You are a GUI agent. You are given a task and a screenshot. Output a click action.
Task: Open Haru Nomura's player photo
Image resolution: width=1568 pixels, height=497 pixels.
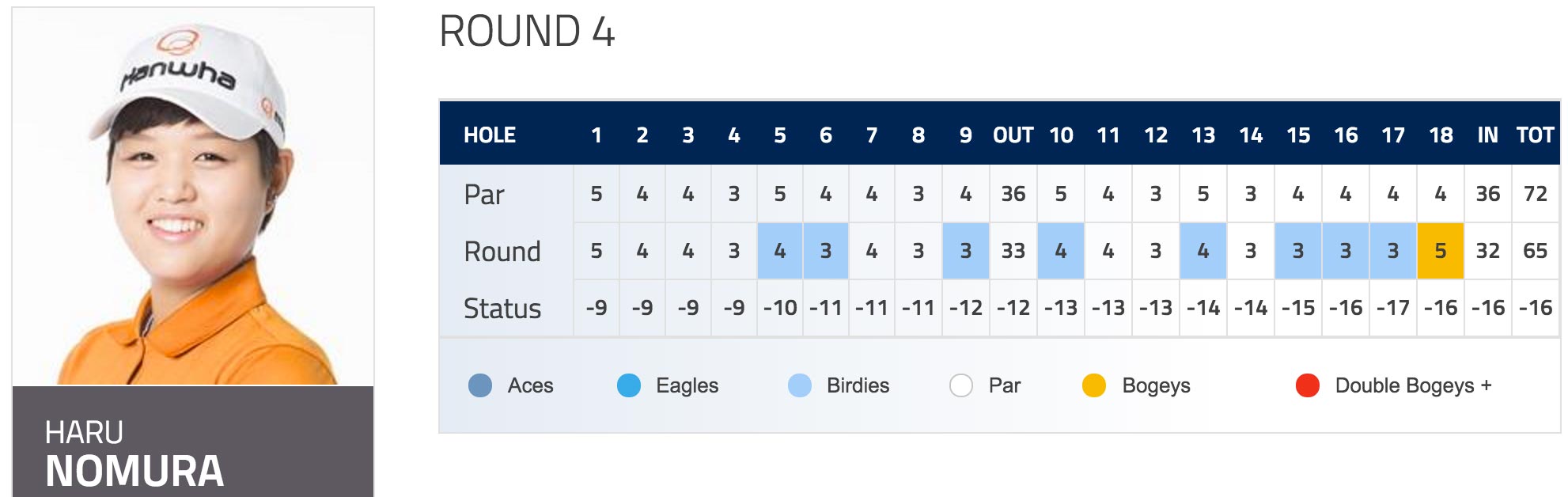tap(193, 196)
